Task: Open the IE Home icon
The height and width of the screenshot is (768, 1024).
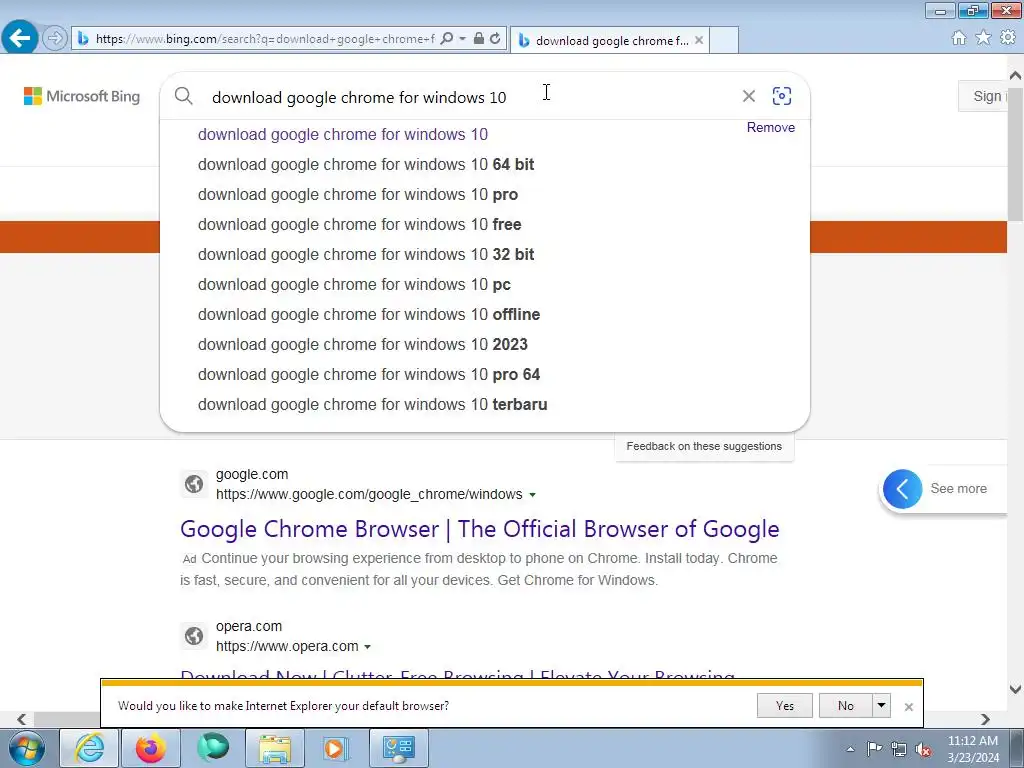Action: pyautogui.click(x=959, y=38)
